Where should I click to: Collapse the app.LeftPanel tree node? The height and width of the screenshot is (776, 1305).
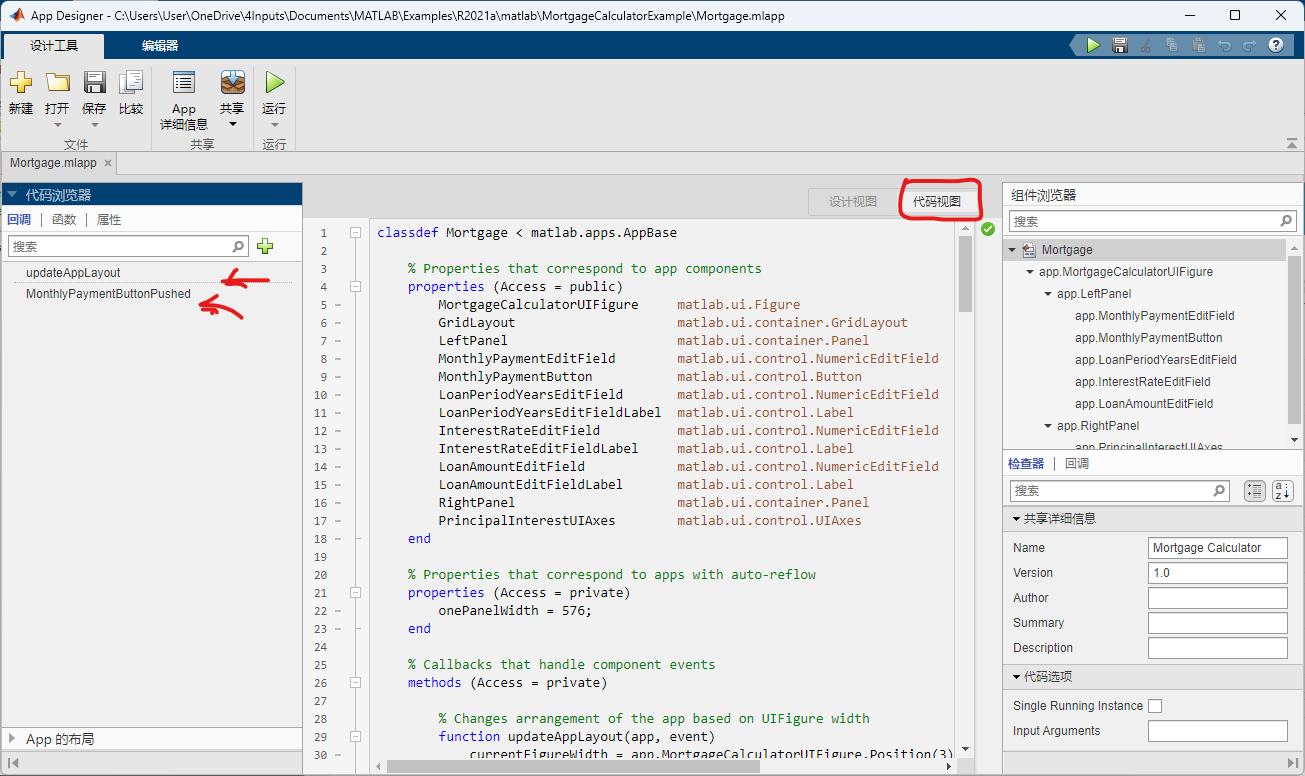1048,294
